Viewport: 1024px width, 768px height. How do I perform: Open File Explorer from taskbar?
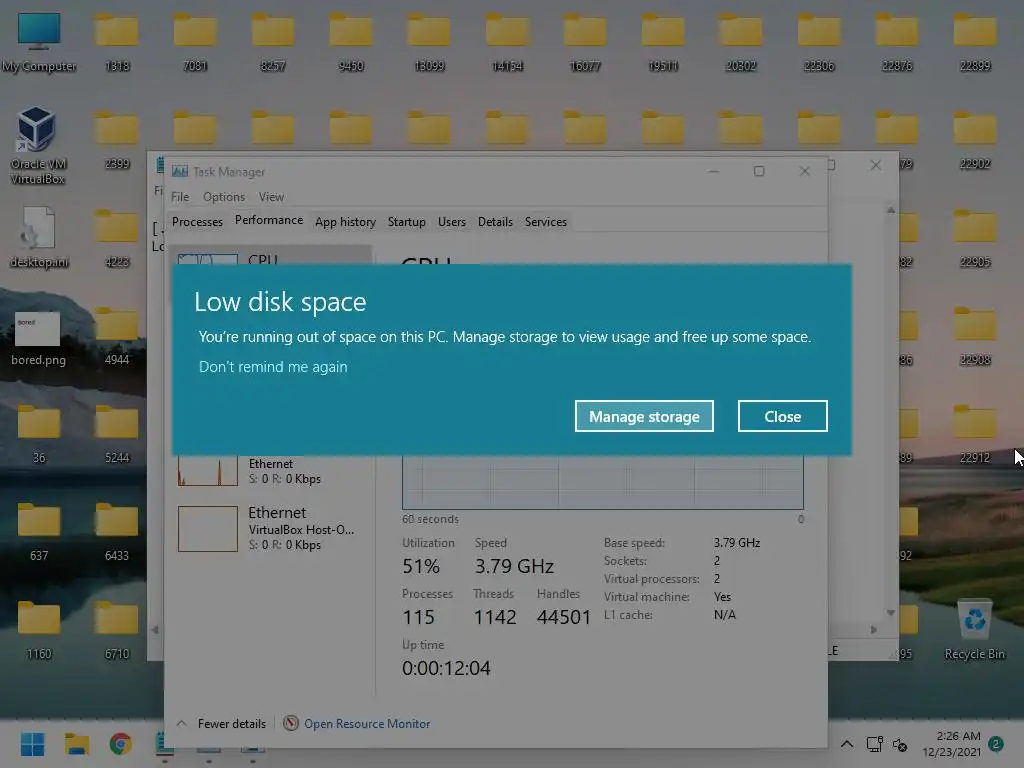(x=76, y=744)
